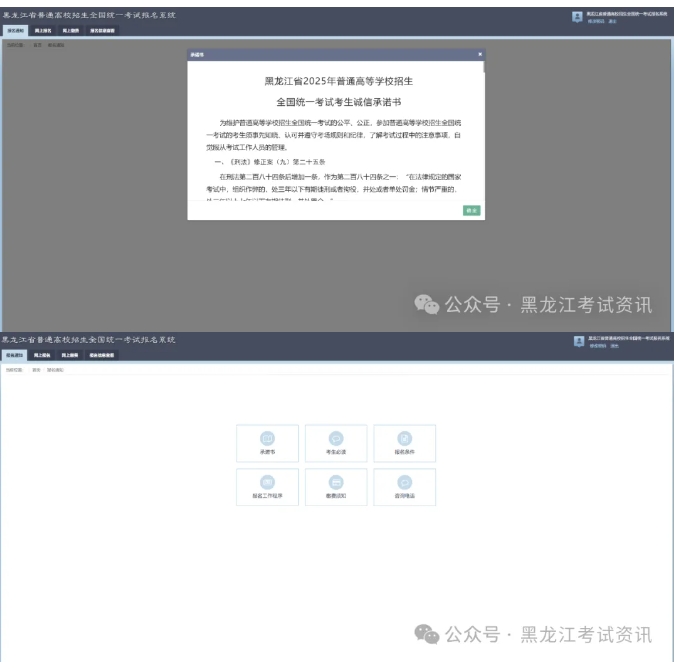Click 首页 breadcrumb on the tiles page
Screen dimensions: 677x669
tap(36, 370)
